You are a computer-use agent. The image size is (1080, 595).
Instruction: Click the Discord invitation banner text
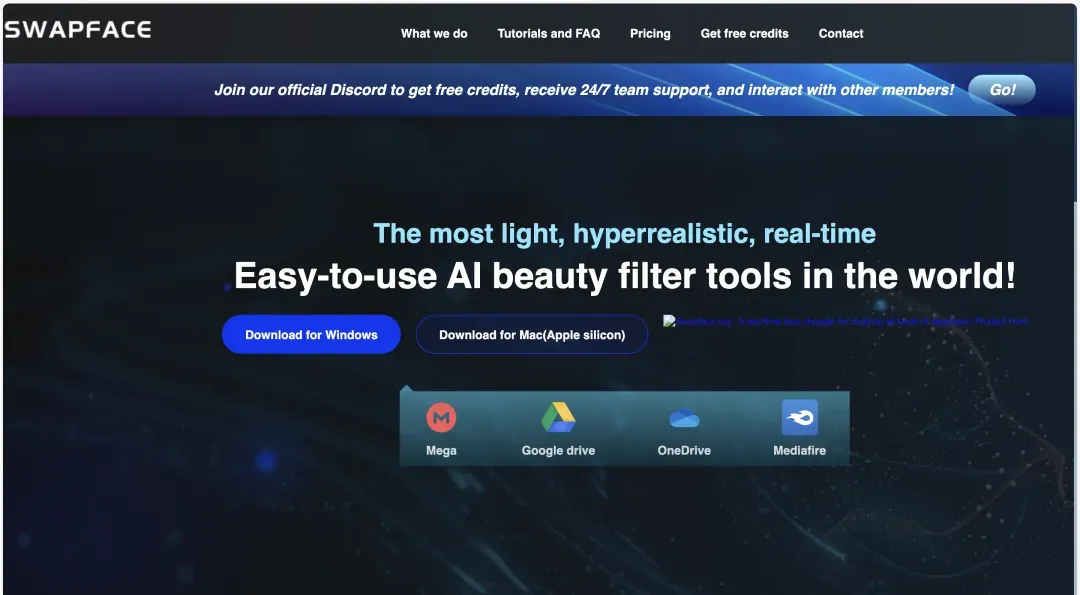[x=584, y=90]
